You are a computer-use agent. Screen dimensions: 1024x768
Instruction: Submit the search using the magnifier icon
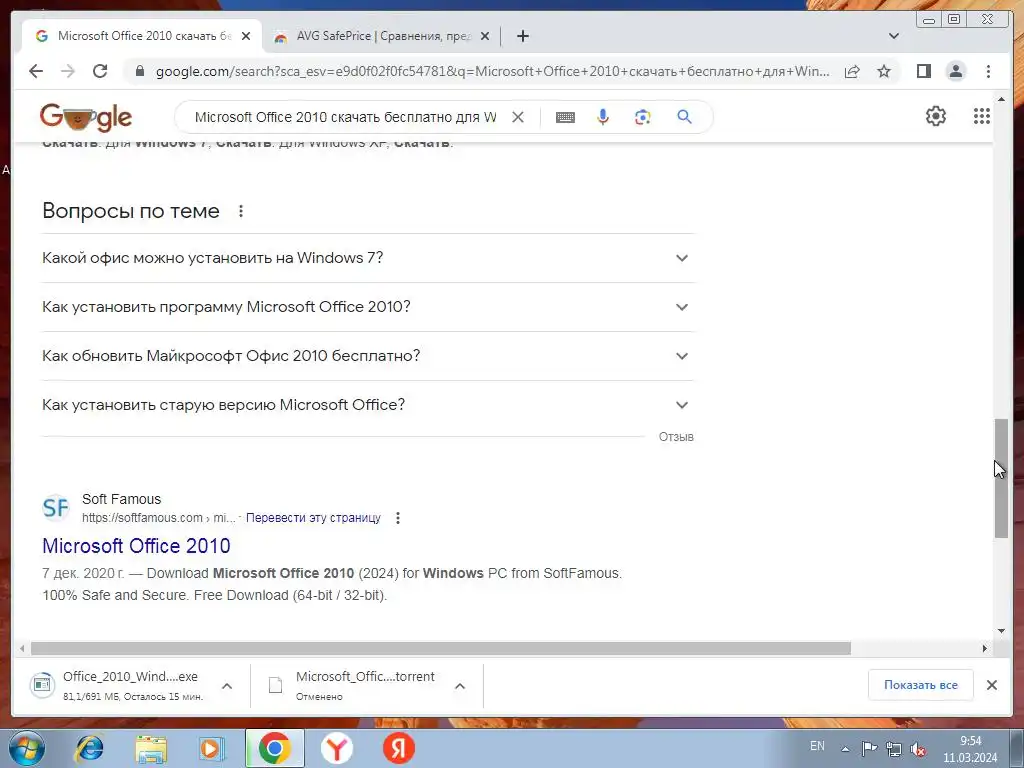(684, 117)
